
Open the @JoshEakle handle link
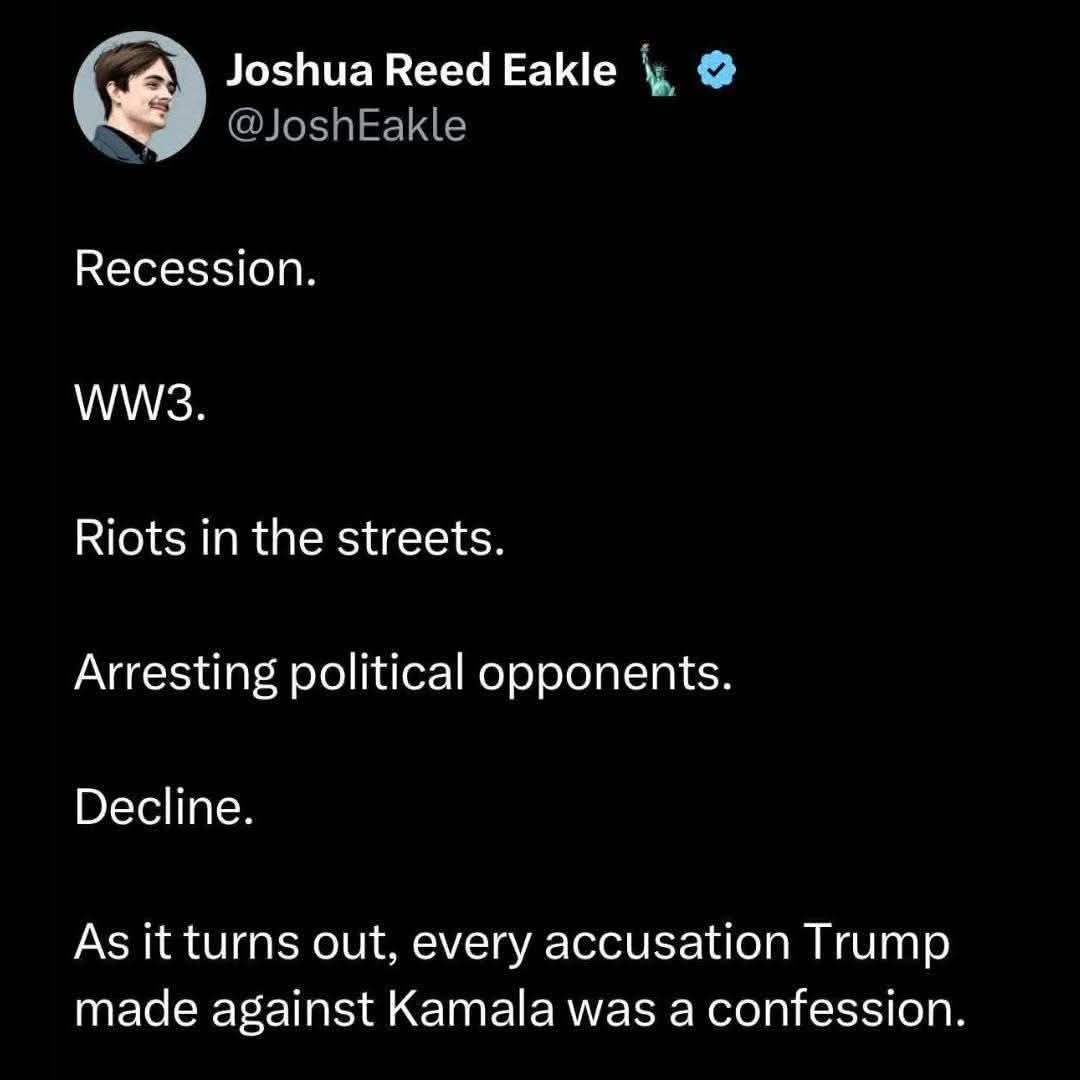point(347,126)
